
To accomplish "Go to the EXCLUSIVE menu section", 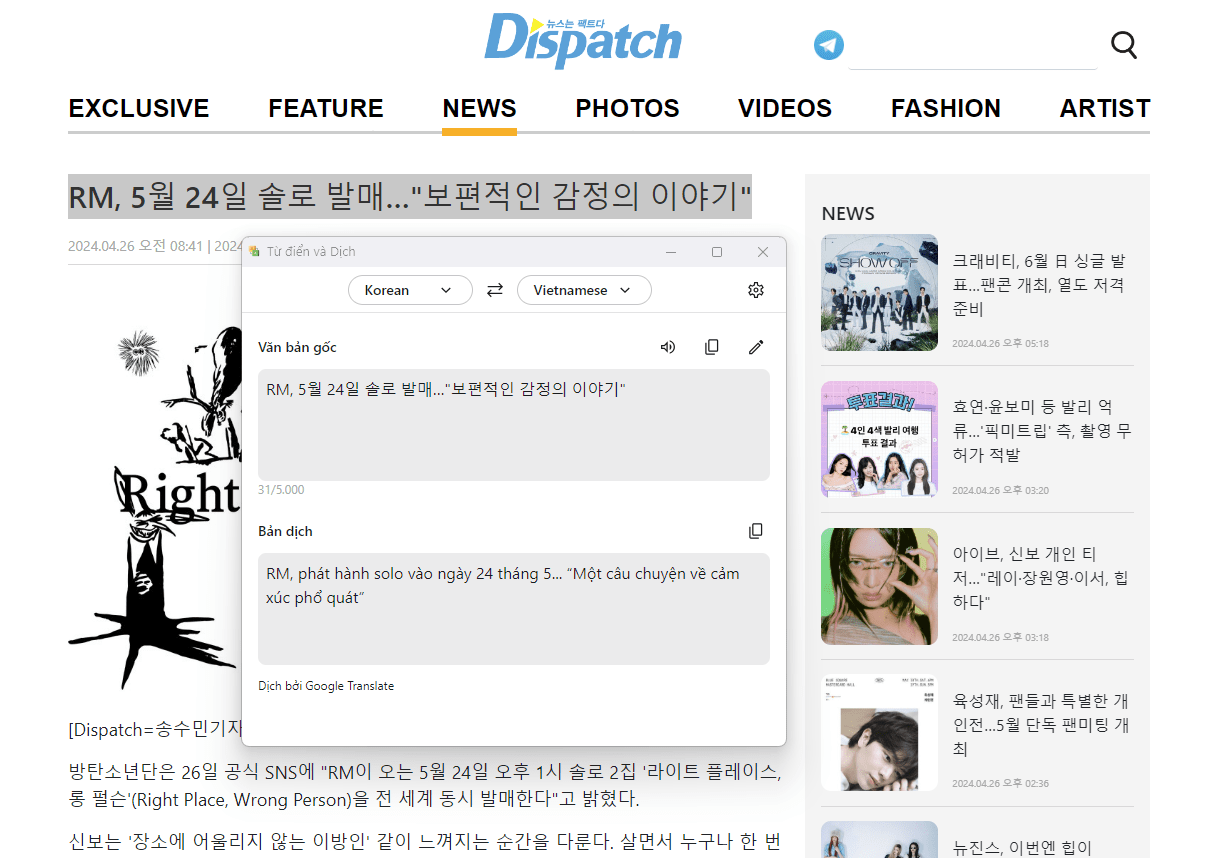I will (x=139, y=108).
